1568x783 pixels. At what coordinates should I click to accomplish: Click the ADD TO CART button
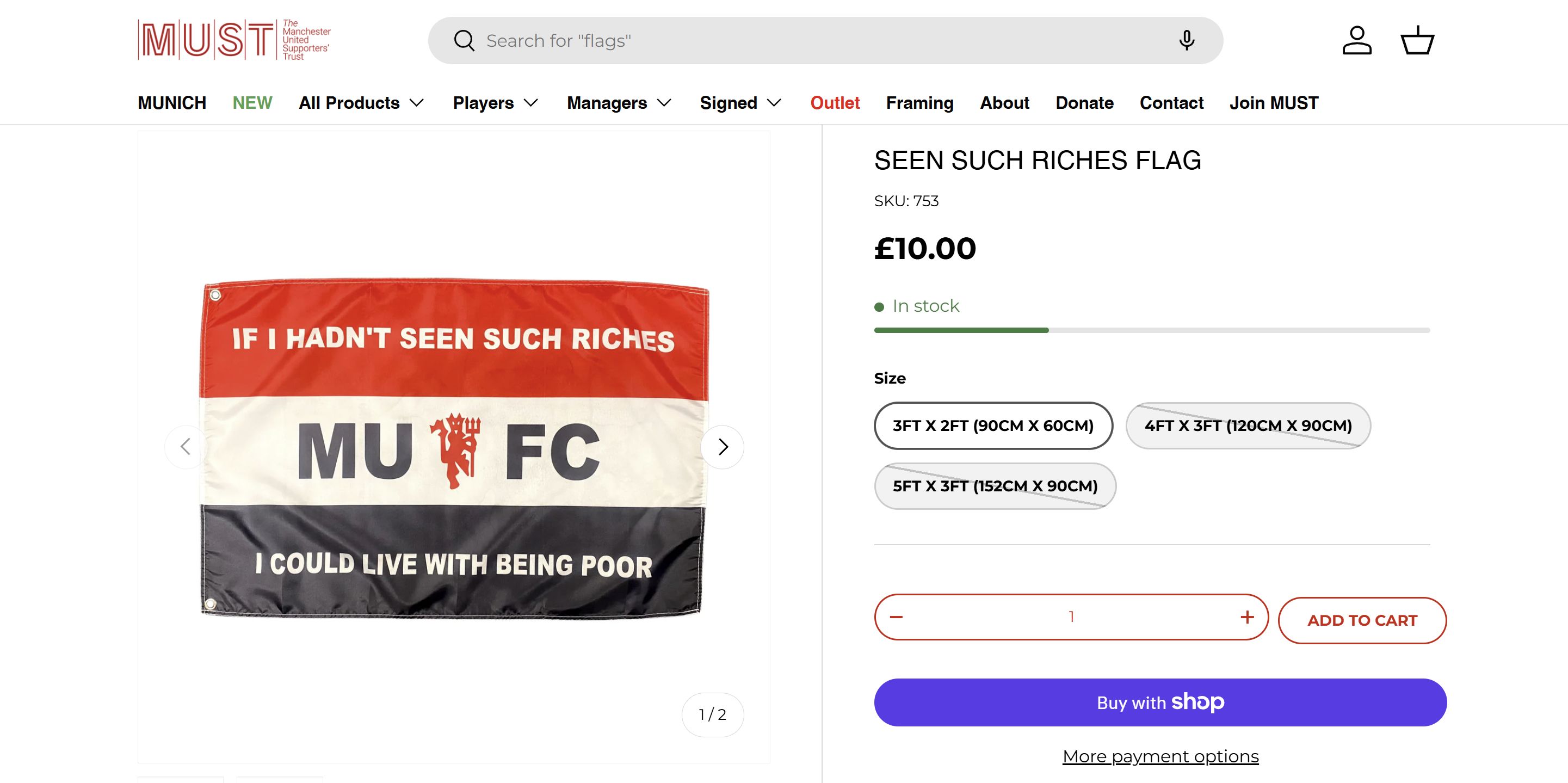pyautogui.click(x=1362, y=620)
